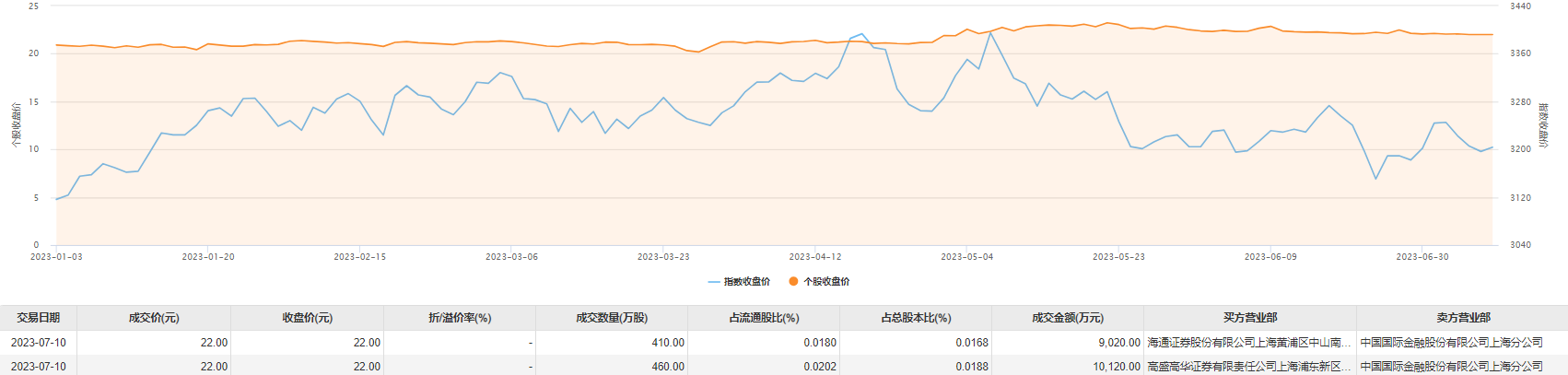Viewport: 1568px width, 375px height.
Task: Sort by 占流通股比(%) column header
Action: (x=764, y=318)
